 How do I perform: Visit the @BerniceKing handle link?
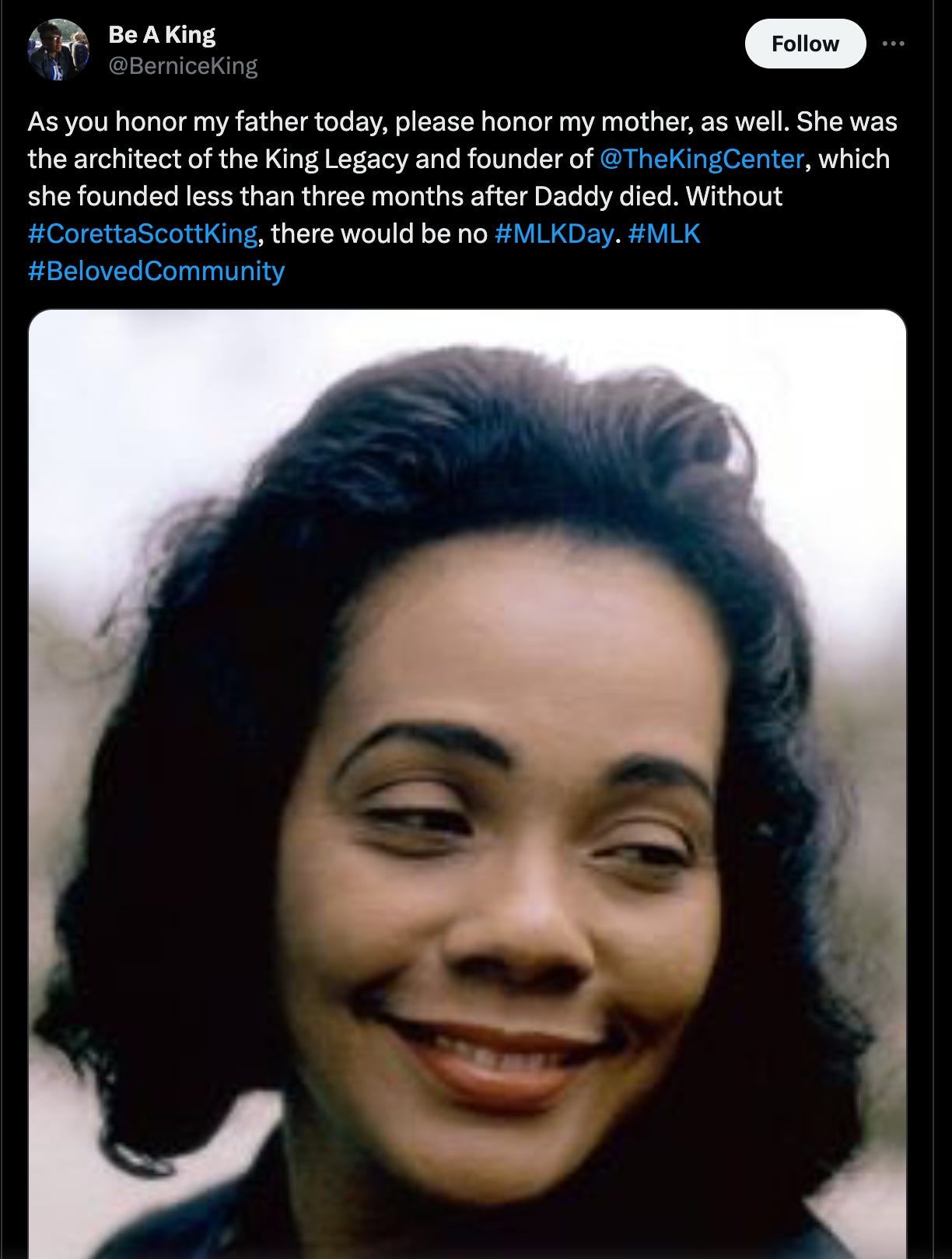183,66
